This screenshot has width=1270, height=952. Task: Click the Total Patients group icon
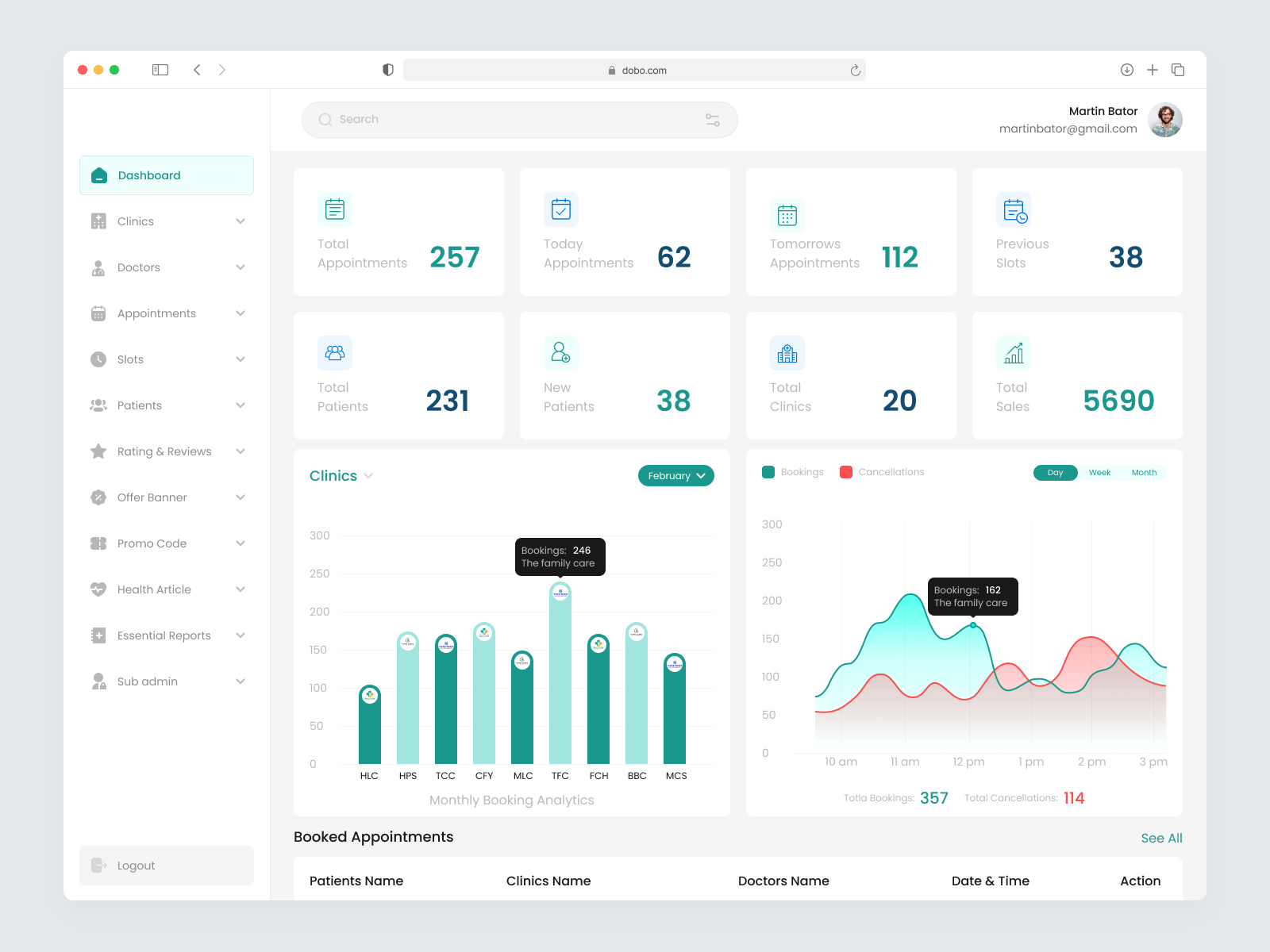click(334, 353)
